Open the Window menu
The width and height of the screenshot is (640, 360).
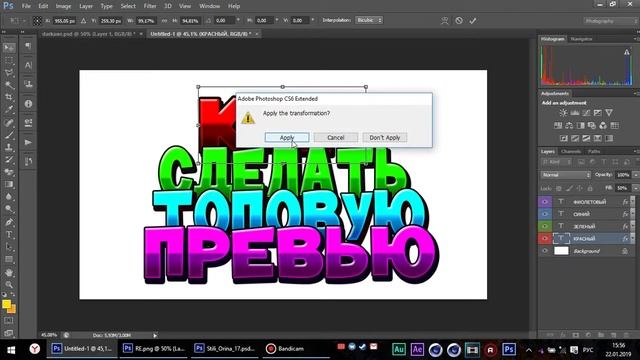tap(209, 6)
